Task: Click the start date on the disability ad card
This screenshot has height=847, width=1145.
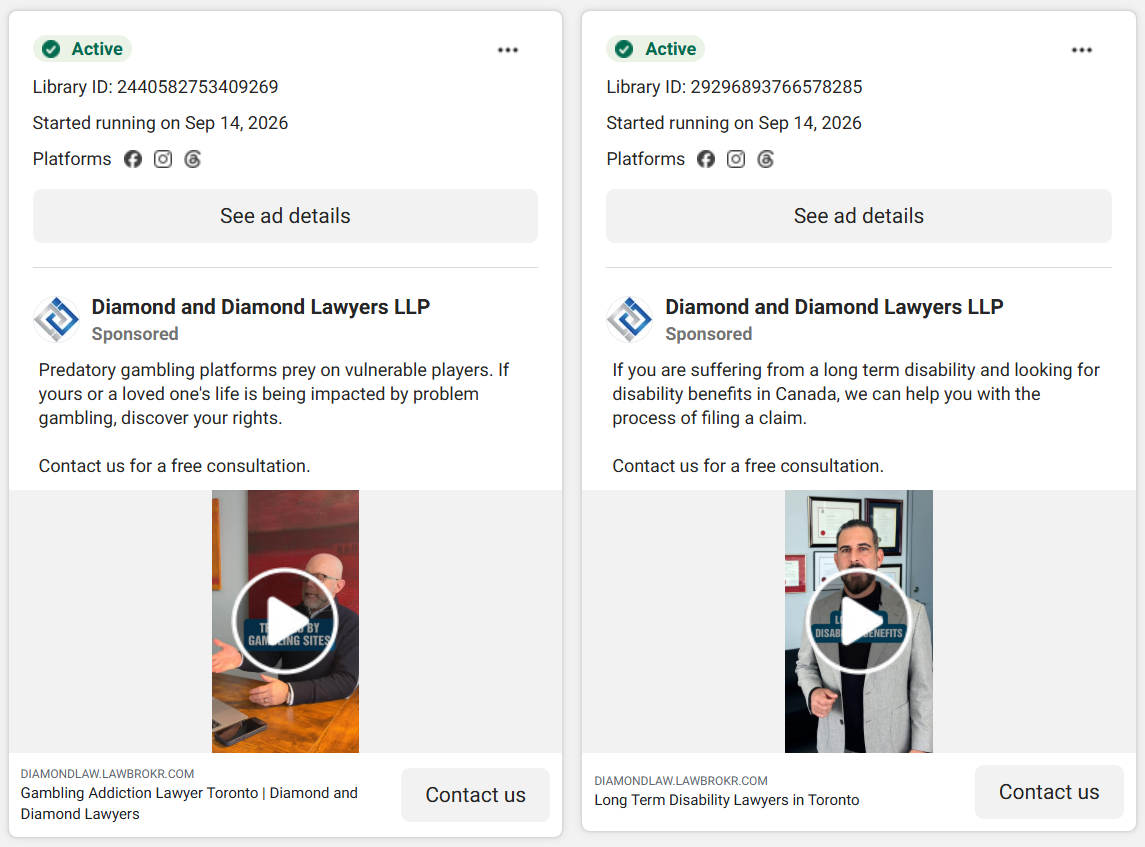Action: point(734,123)
